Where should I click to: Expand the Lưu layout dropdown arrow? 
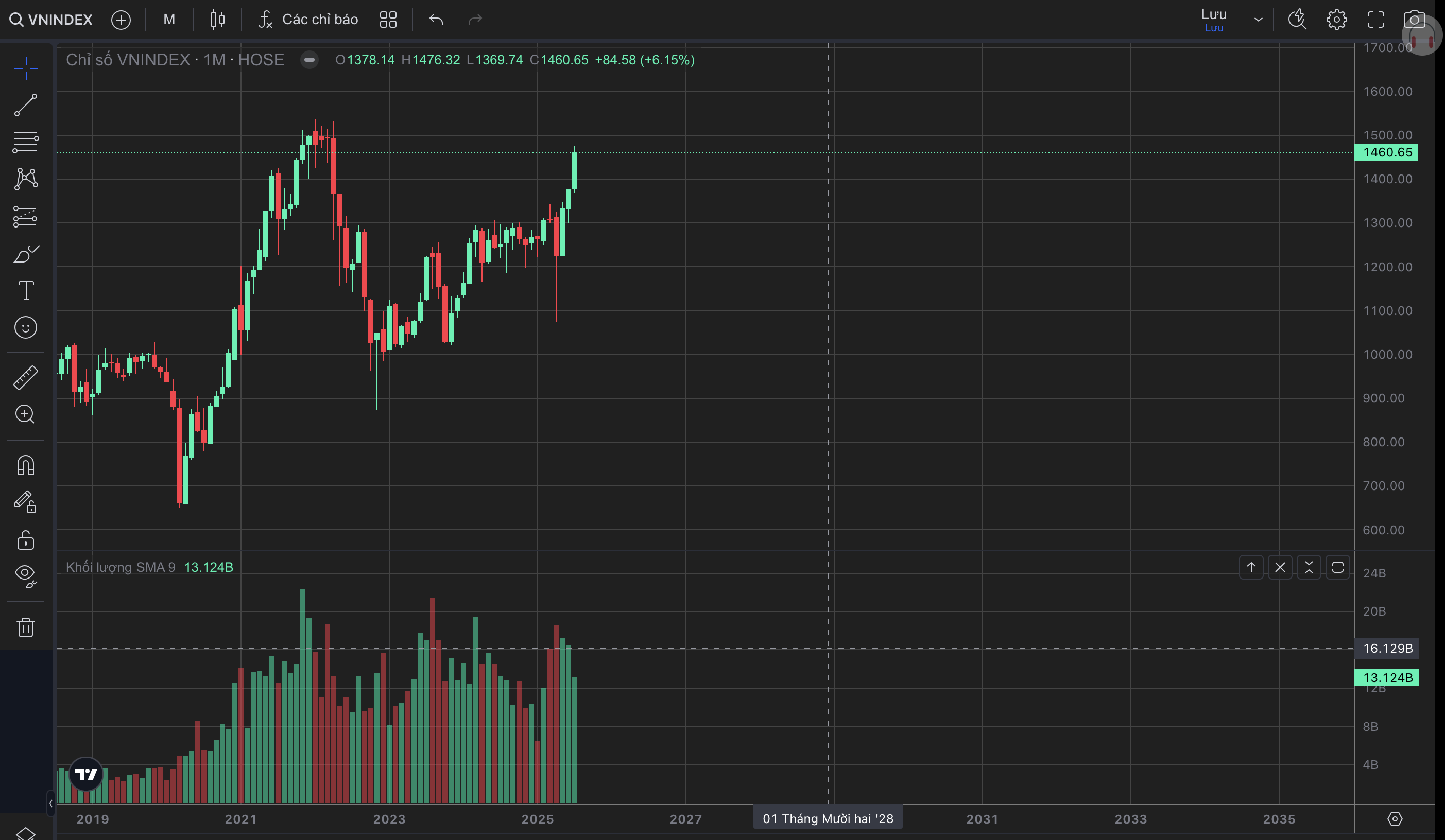pos(1258,20)
